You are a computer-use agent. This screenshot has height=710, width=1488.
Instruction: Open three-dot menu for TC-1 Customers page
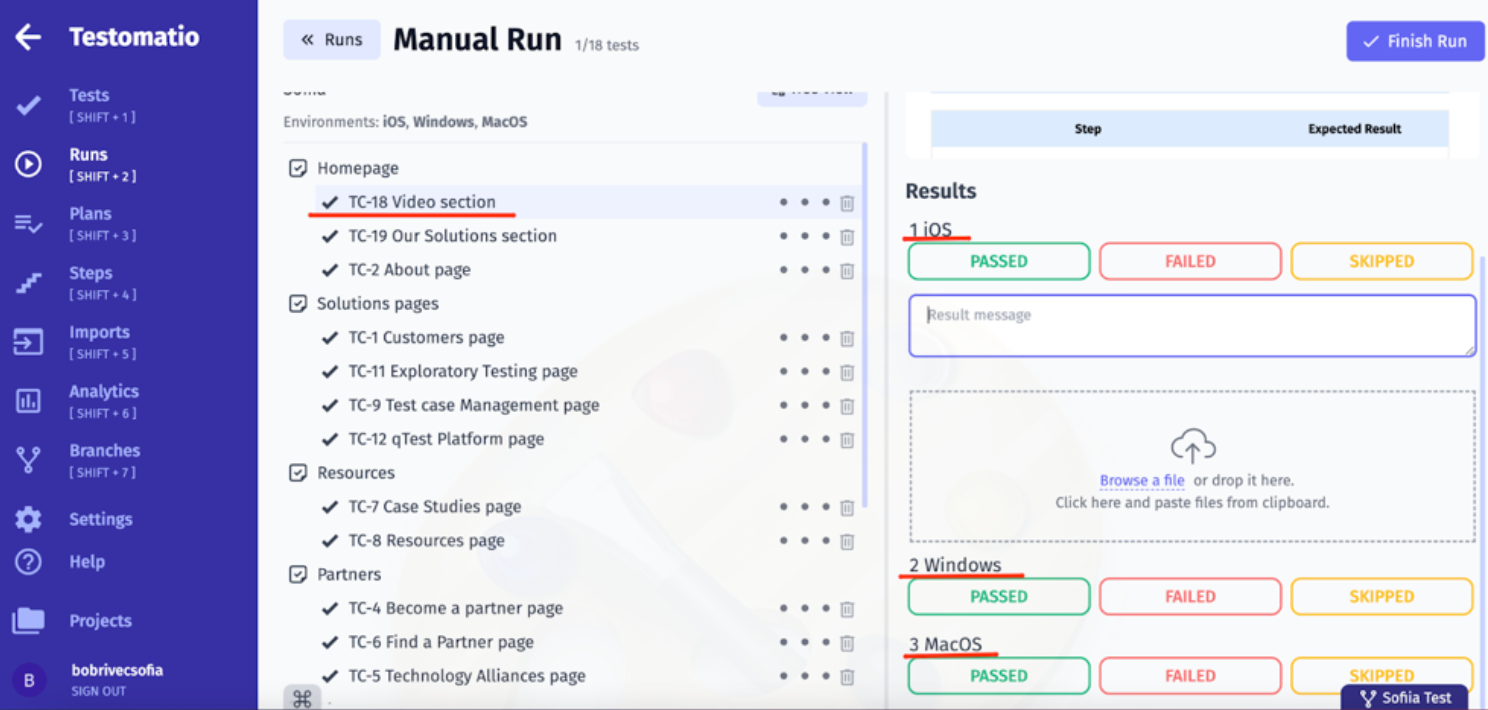[x=804, y=338]
